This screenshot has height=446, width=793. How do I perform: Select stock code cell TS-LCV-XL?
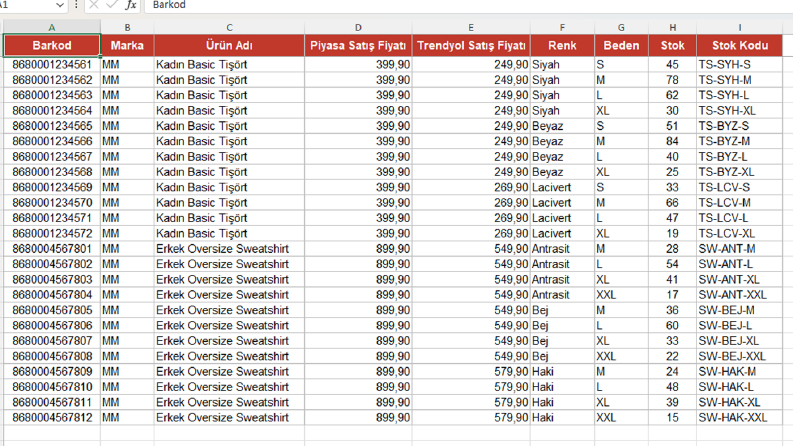739,234
